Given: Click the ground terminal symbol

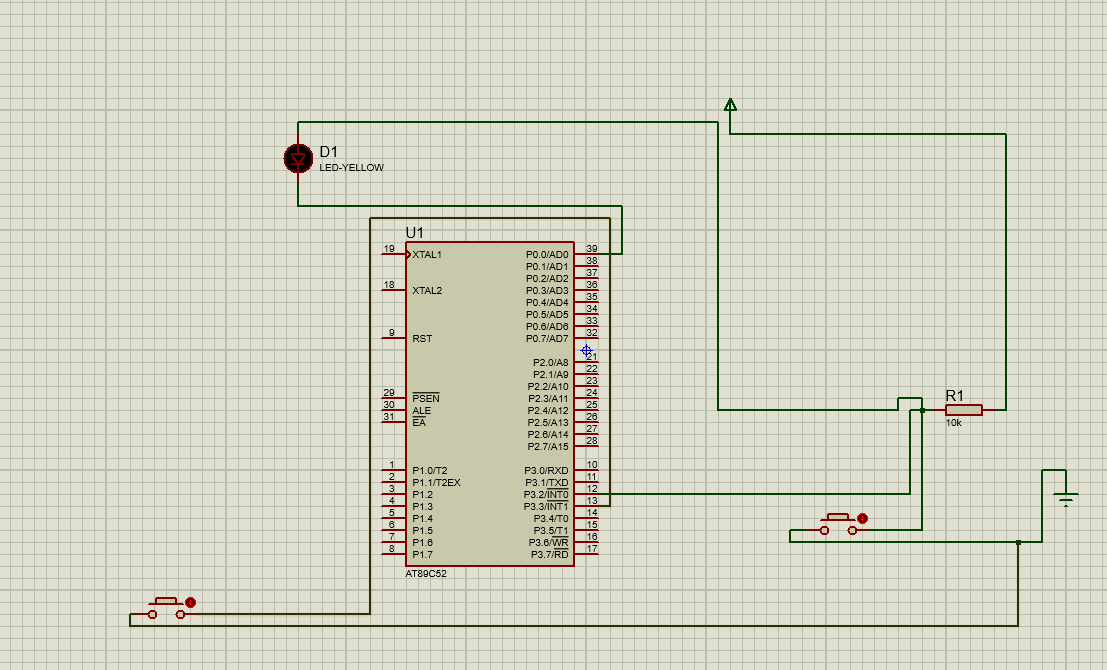Looking at the screenshot, I should click(1066, 498).
